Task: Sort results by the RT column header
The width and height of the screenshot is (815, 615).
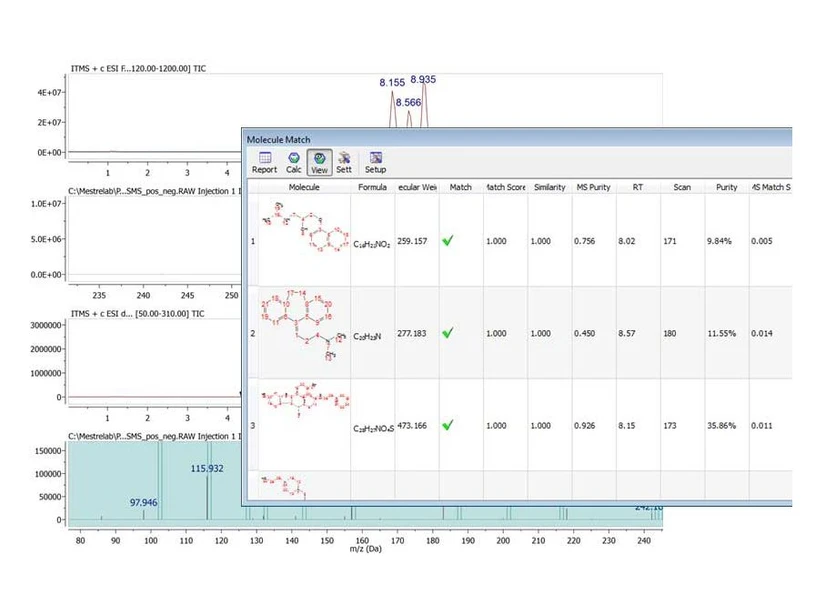Action: tap(637, 187)
